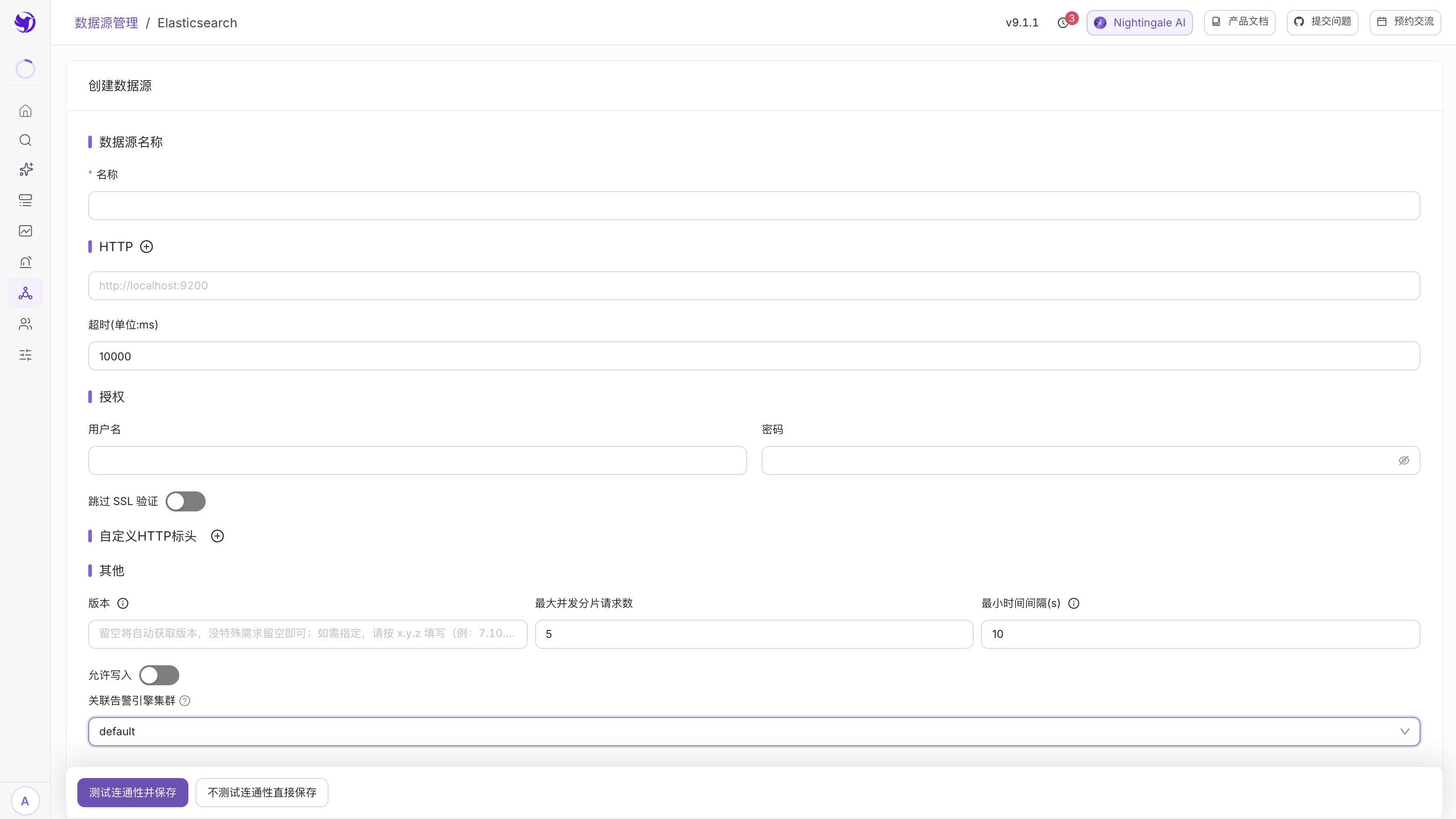This screenshot has width=1456, height=819.
Task: Toggle password visibility eye icon
Action: click(x=1404, y=460)
